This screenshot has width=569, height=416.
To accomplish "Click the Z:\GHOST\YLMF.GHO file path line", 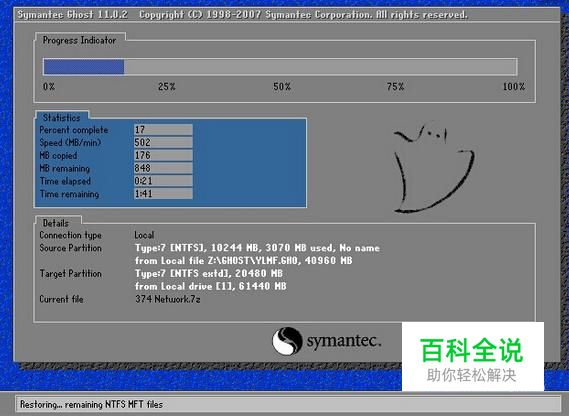I will click(243, 261).
